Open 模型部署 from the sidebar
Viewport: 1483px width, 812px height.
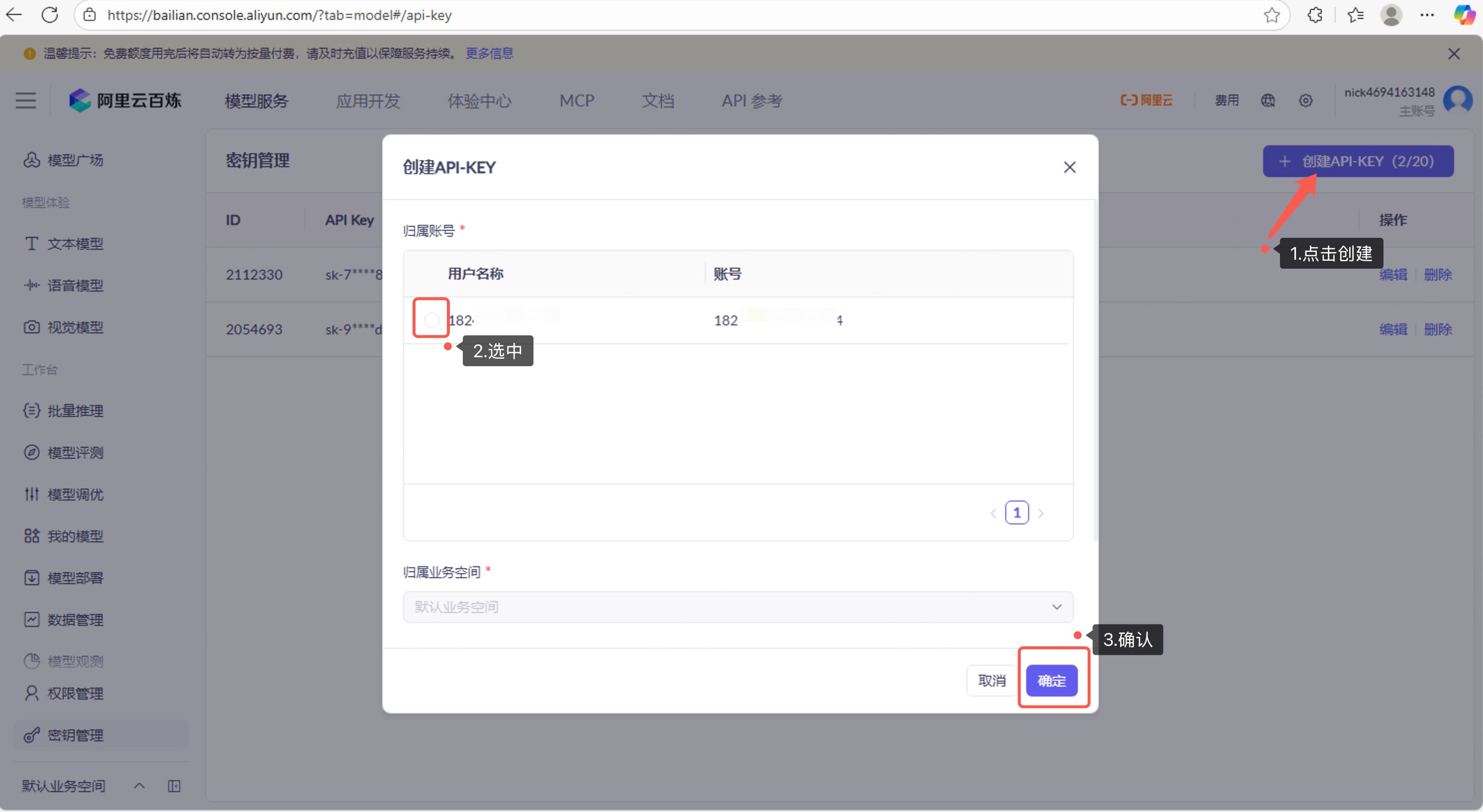click(x=76, y=578)
